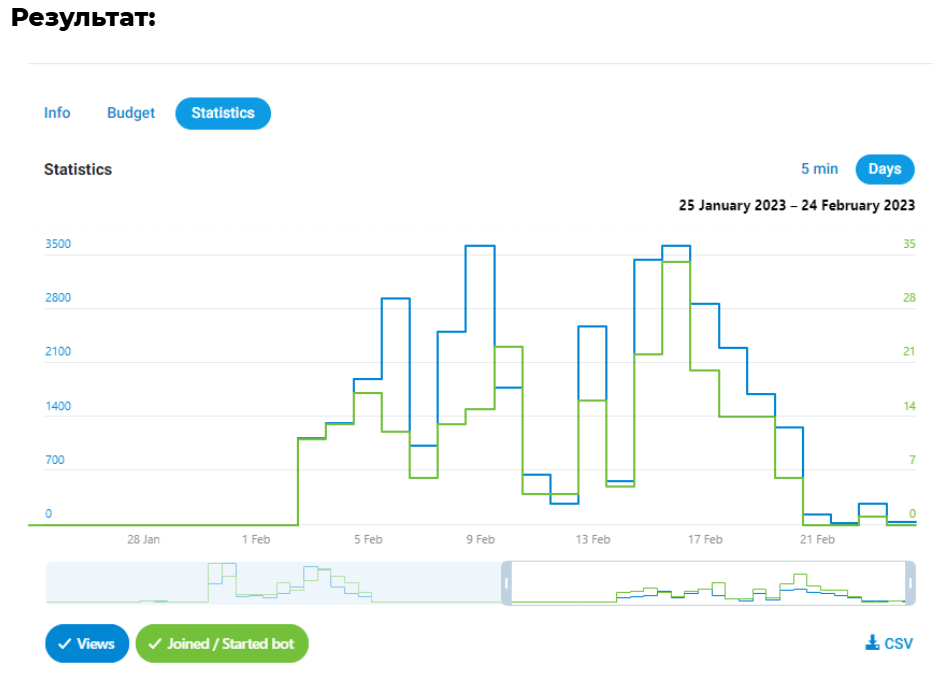Click the date range 25 January – 24 February
The height and width of the screenshot is (681, 949).
pyautogui.click(x=796, y=205)
